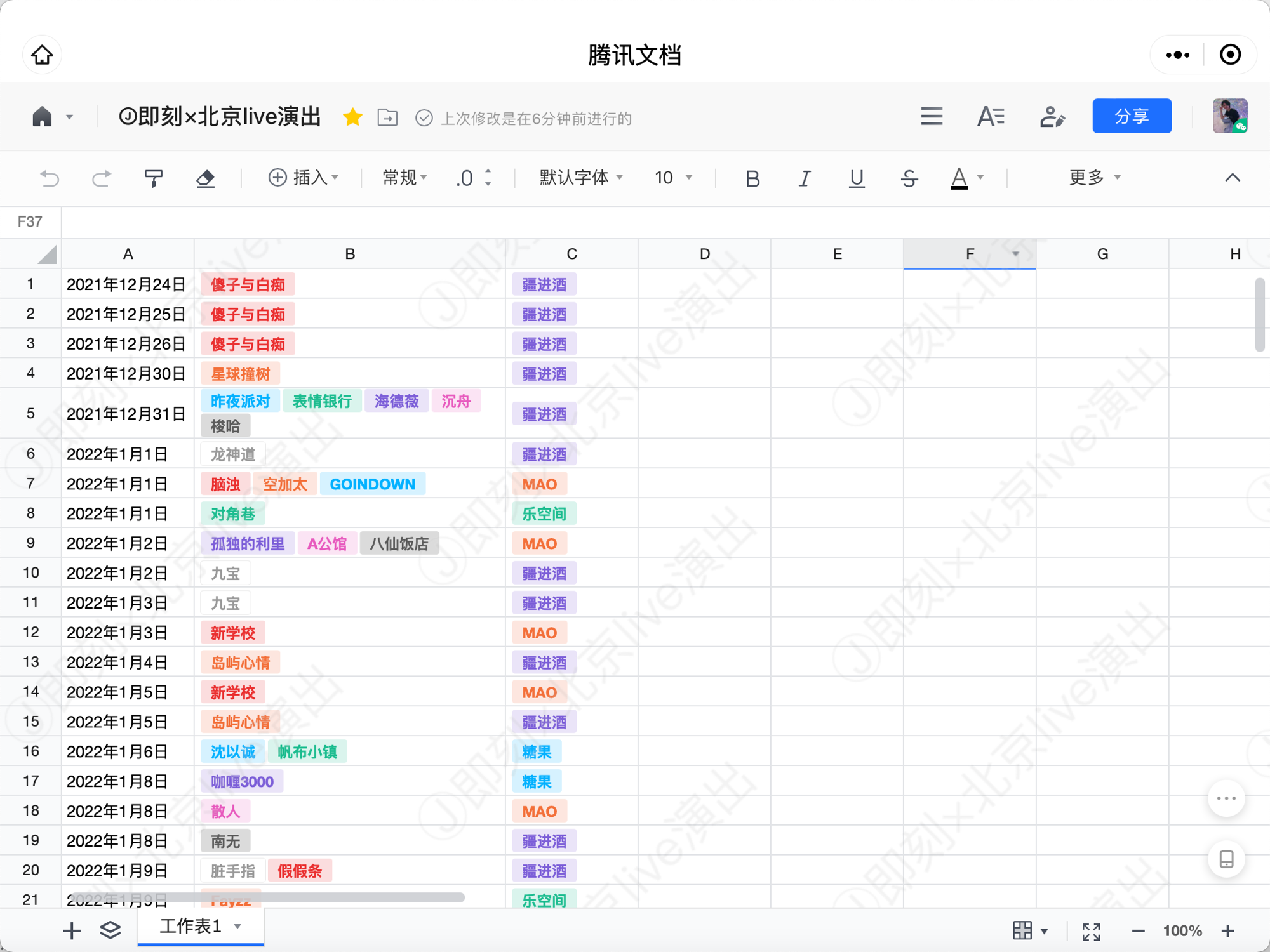Add a new sheet with plus icon
Viewport: 1270px width, 952px height.
pos(72,931)
